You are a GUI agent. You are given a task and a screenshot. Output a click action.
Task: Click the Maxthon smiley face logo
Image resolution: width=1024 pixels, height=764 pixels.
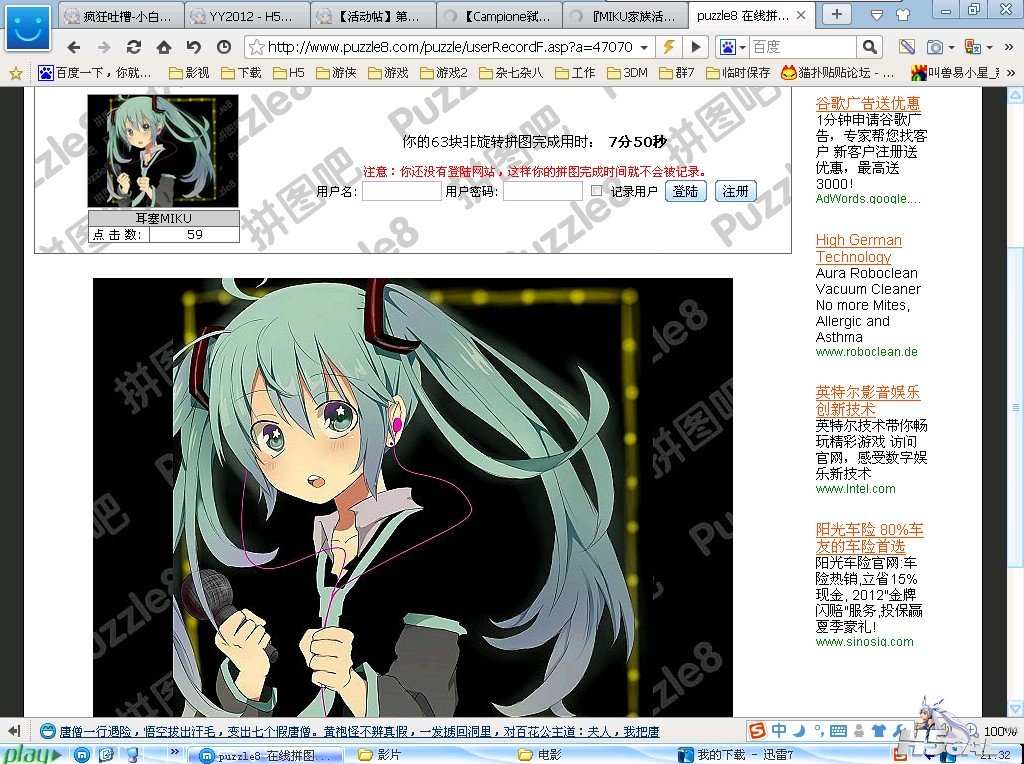click(x=27, y=26)
